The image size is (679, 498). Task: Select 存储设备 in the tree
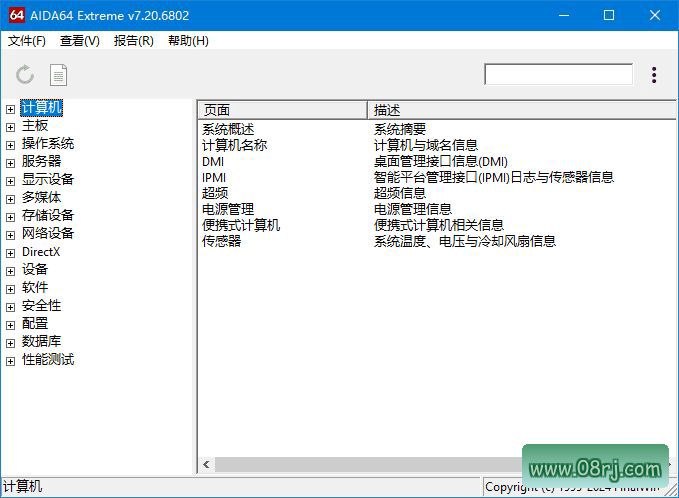pyautogui.click(x=48, y=215)
